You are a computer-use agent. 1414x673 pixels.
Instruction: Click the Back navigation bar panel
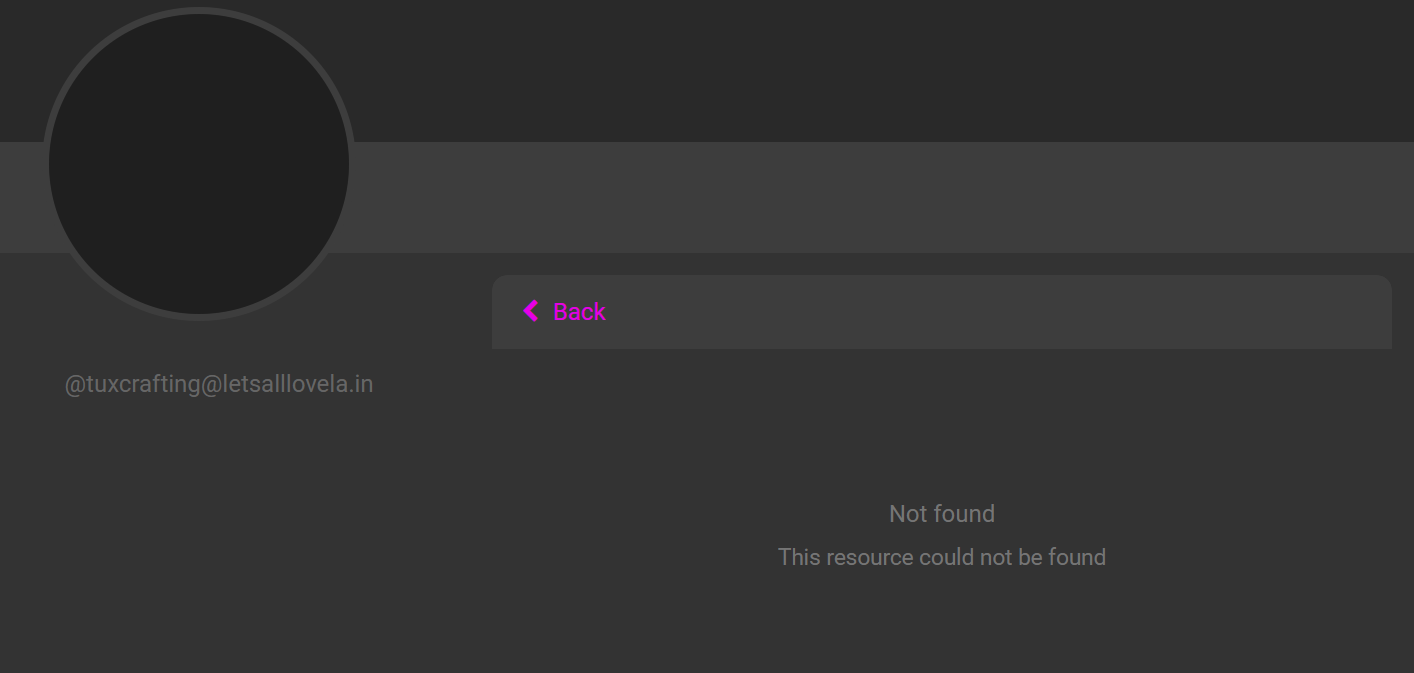[942, 312]
